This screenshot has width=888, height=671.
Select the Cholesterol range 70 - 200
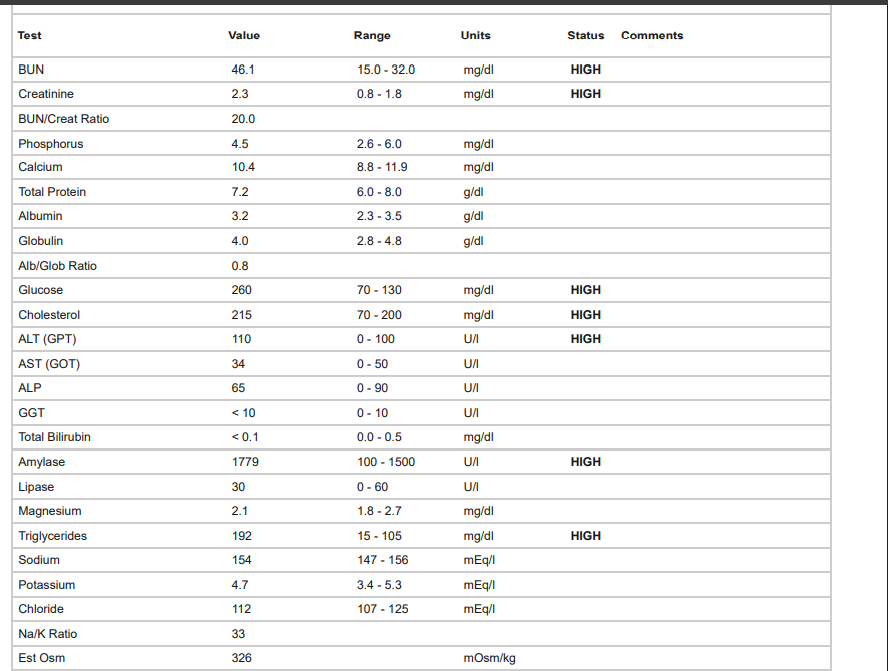click(379, 315)
